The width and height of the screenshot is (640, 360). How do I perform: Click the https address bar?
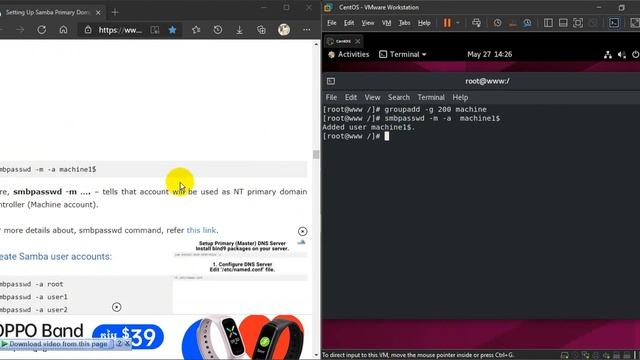(120, 30)
